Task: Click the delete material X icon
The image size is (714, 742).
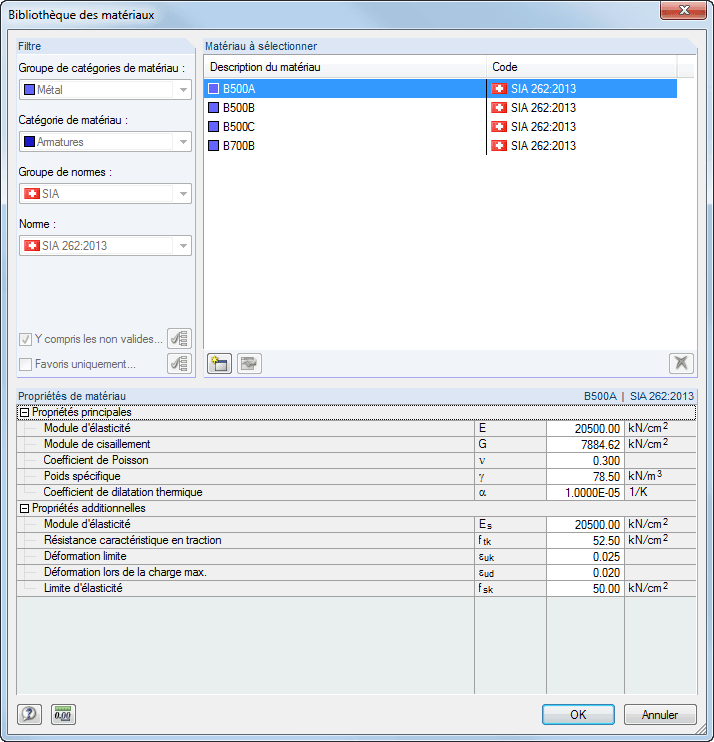Action: click(681, 363)
